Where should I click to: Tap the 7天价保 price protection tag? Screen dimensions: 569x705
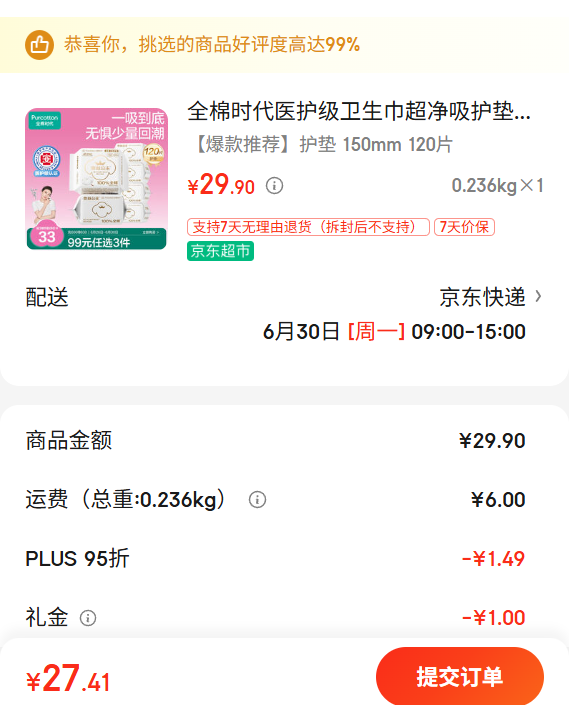tap(464, 227)
